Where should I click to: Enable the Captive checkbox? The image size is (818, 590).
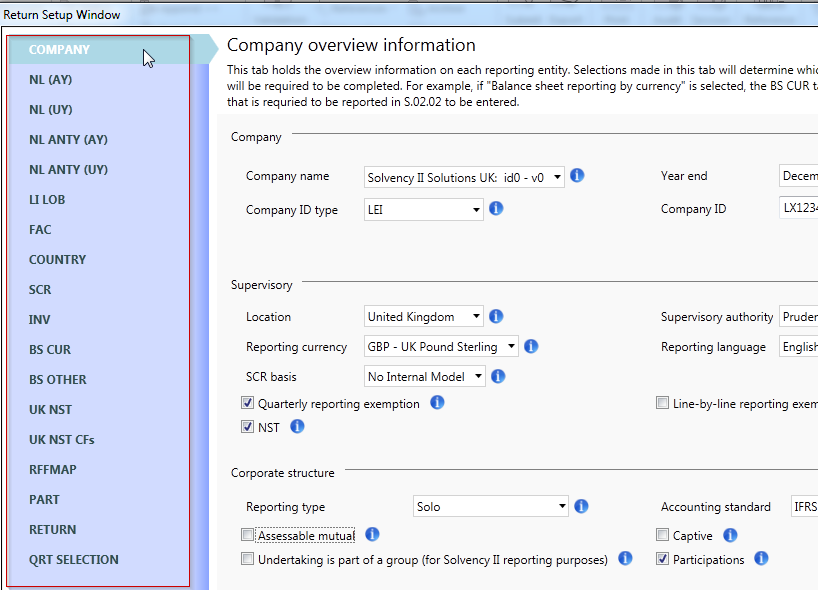pyautogui.click(x=662, y=534)
